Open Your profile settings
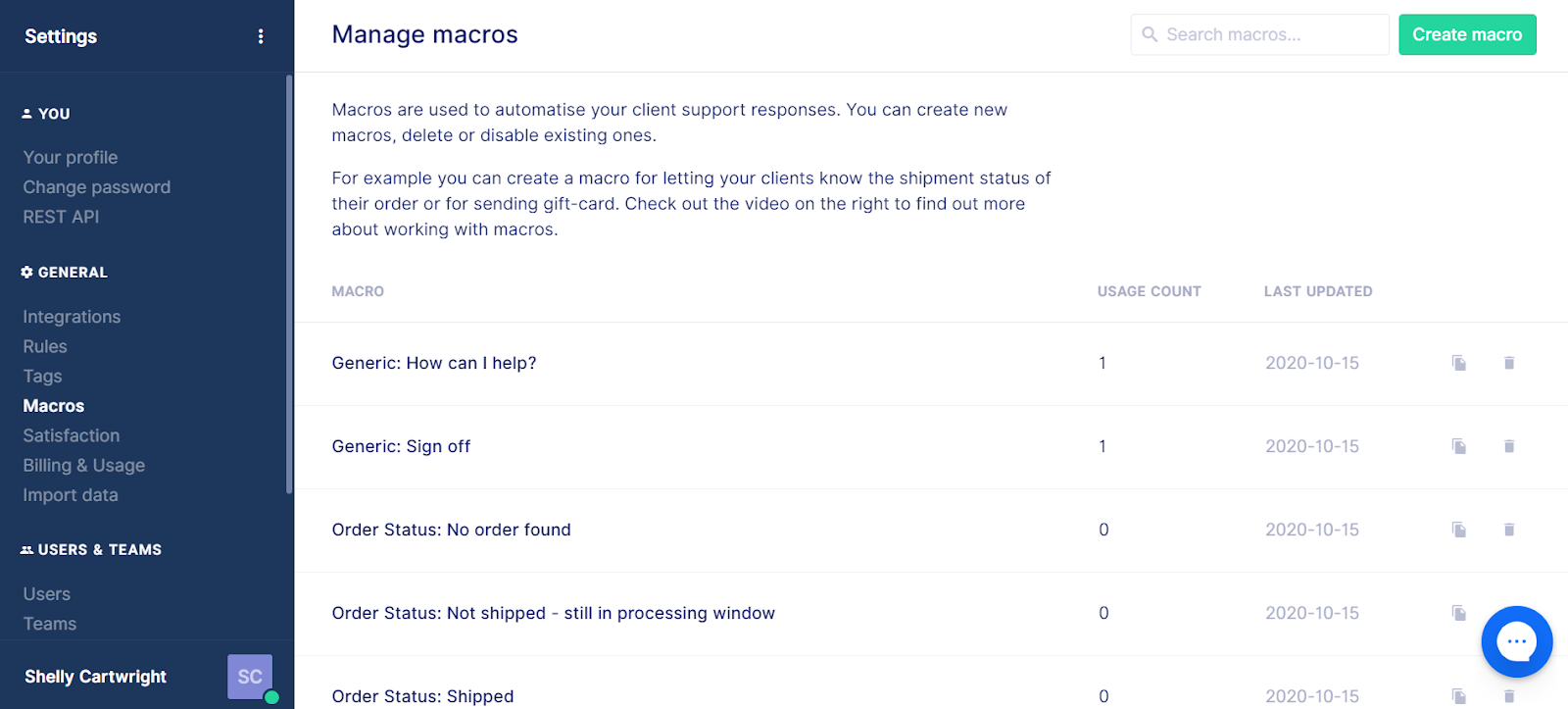The image size is (1568, 709). point(71,157)
